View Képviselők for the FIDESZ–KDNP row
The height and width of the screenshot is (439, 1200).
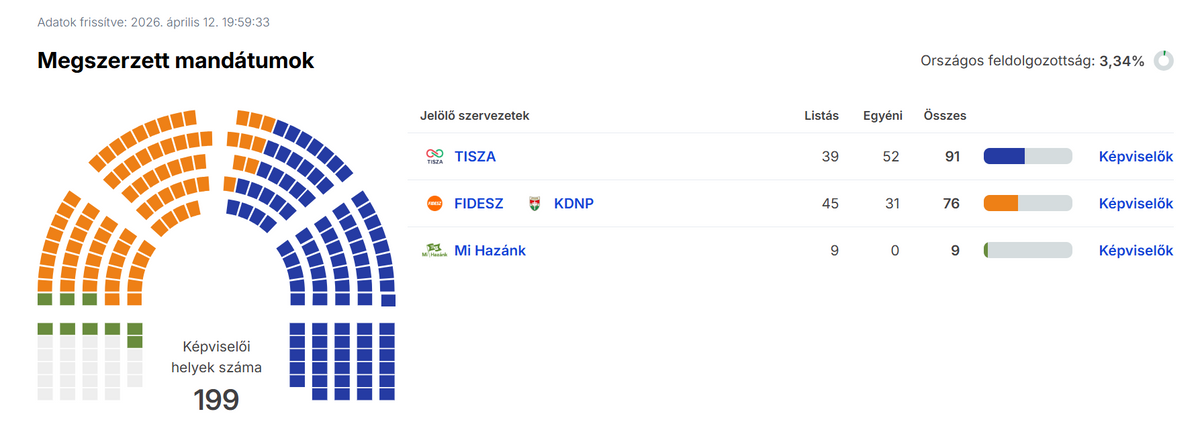1135,204
